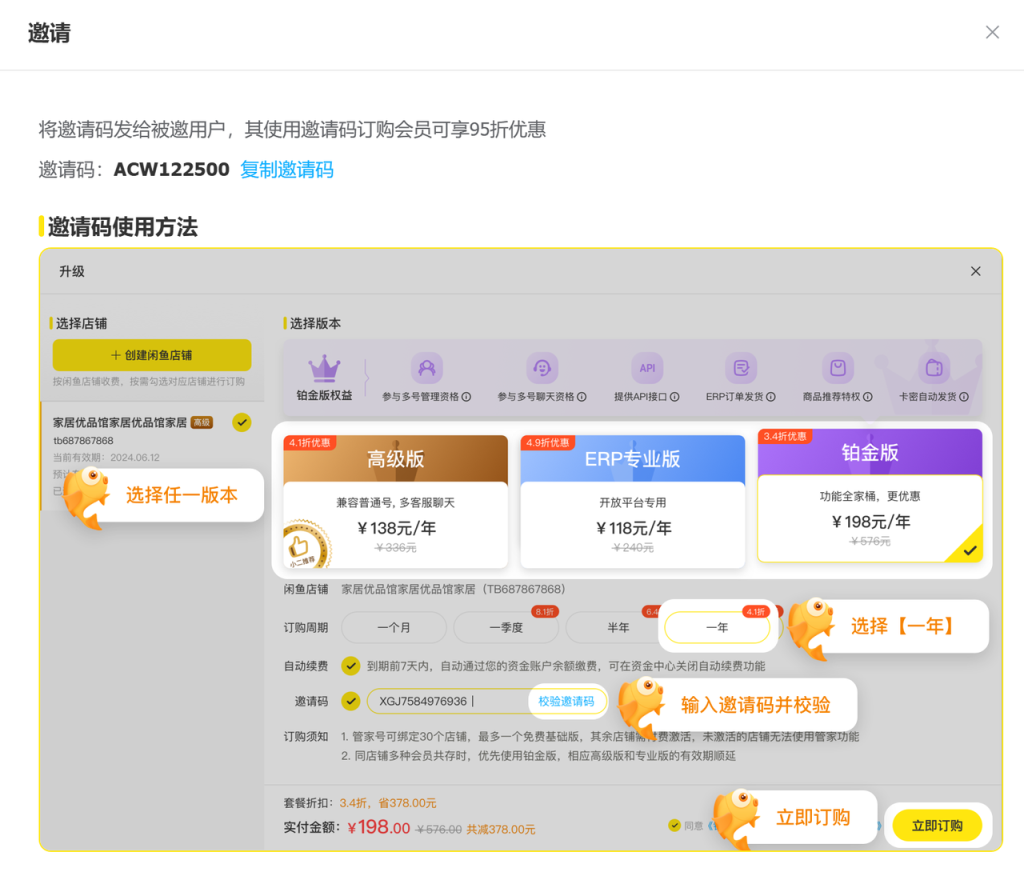The width and height of the screenshot is (1024, 892).
Task: Click the multi-account chat qualification icon
Action: [542, 368]
